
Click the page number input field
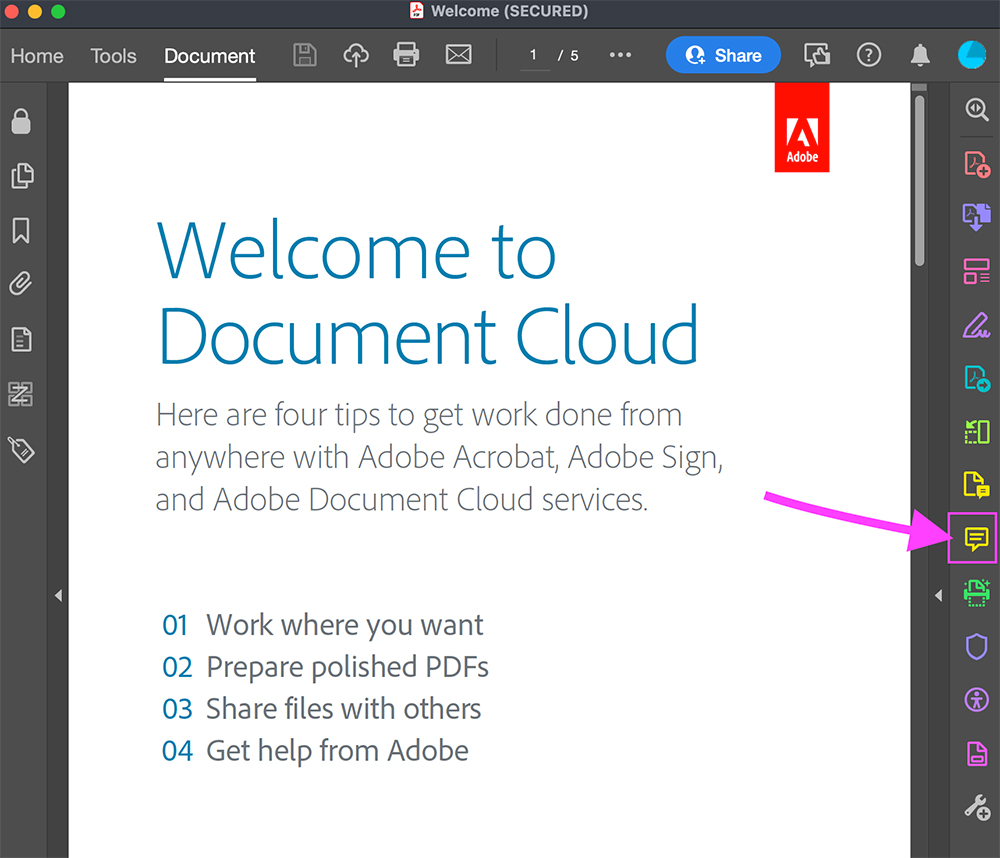(534, 55)
